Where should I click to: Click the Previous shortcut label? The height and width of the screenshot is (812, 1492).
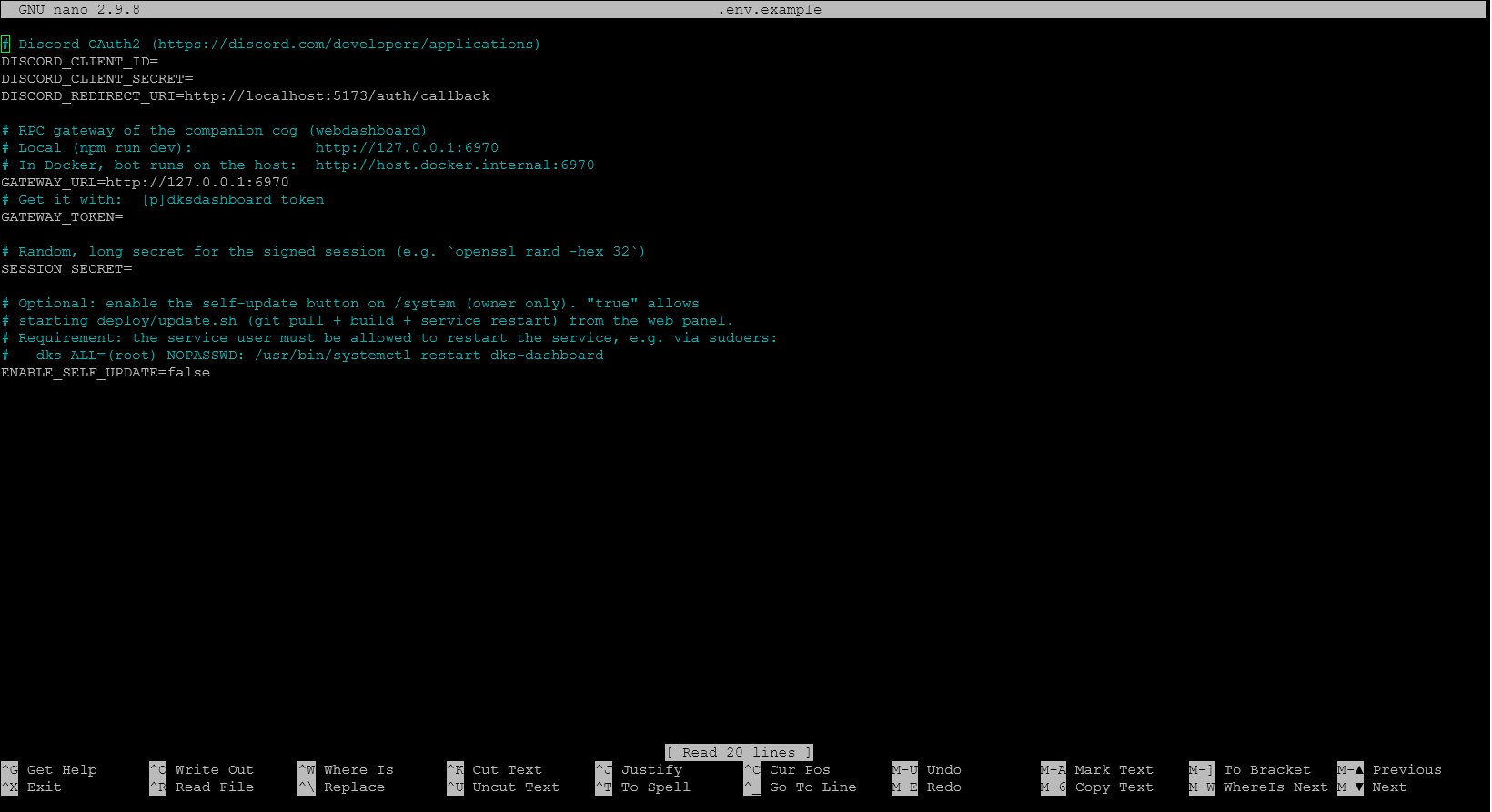pos(1407,770)
